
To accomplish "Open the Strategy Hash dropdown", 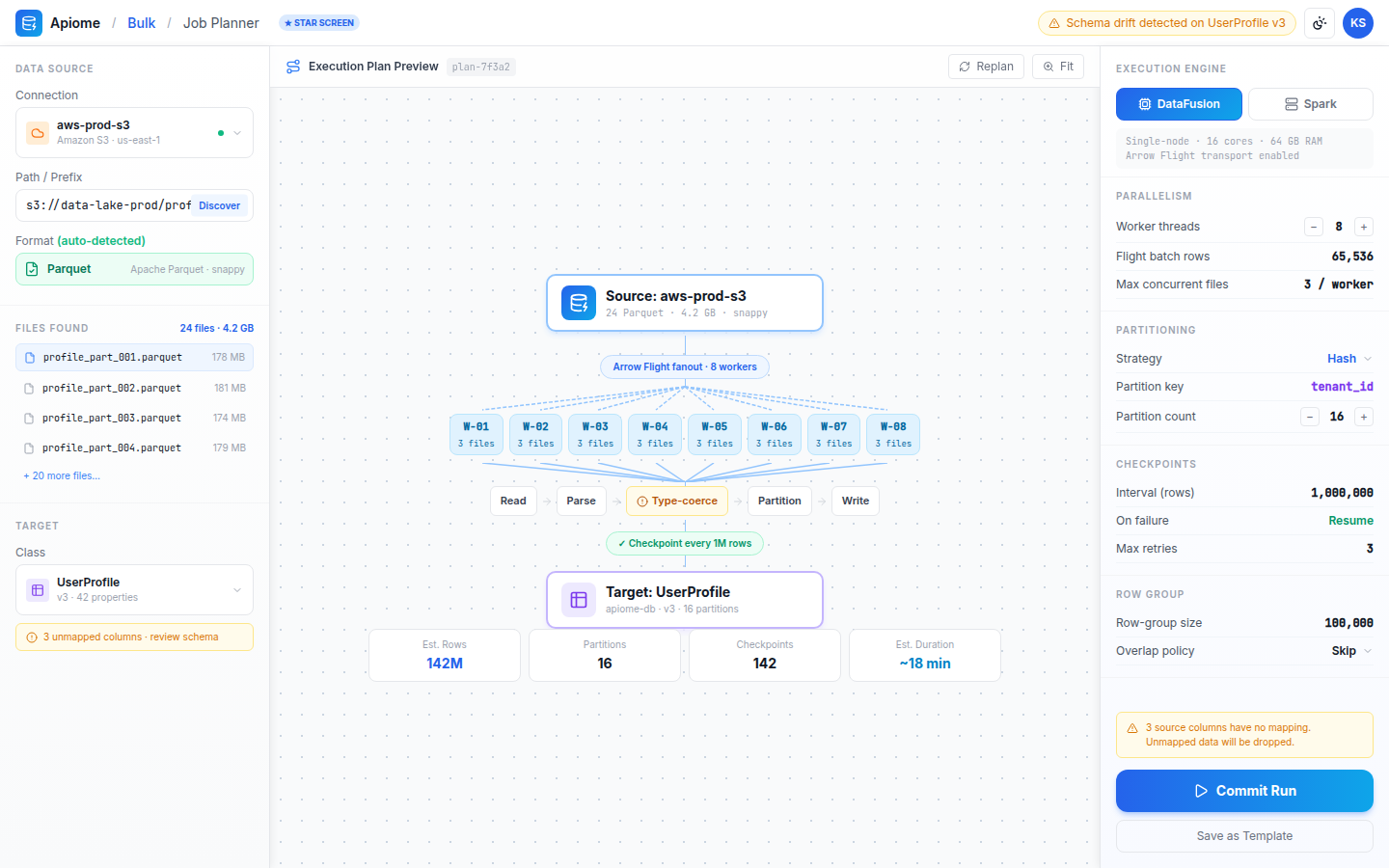I will pos(1349,359).
